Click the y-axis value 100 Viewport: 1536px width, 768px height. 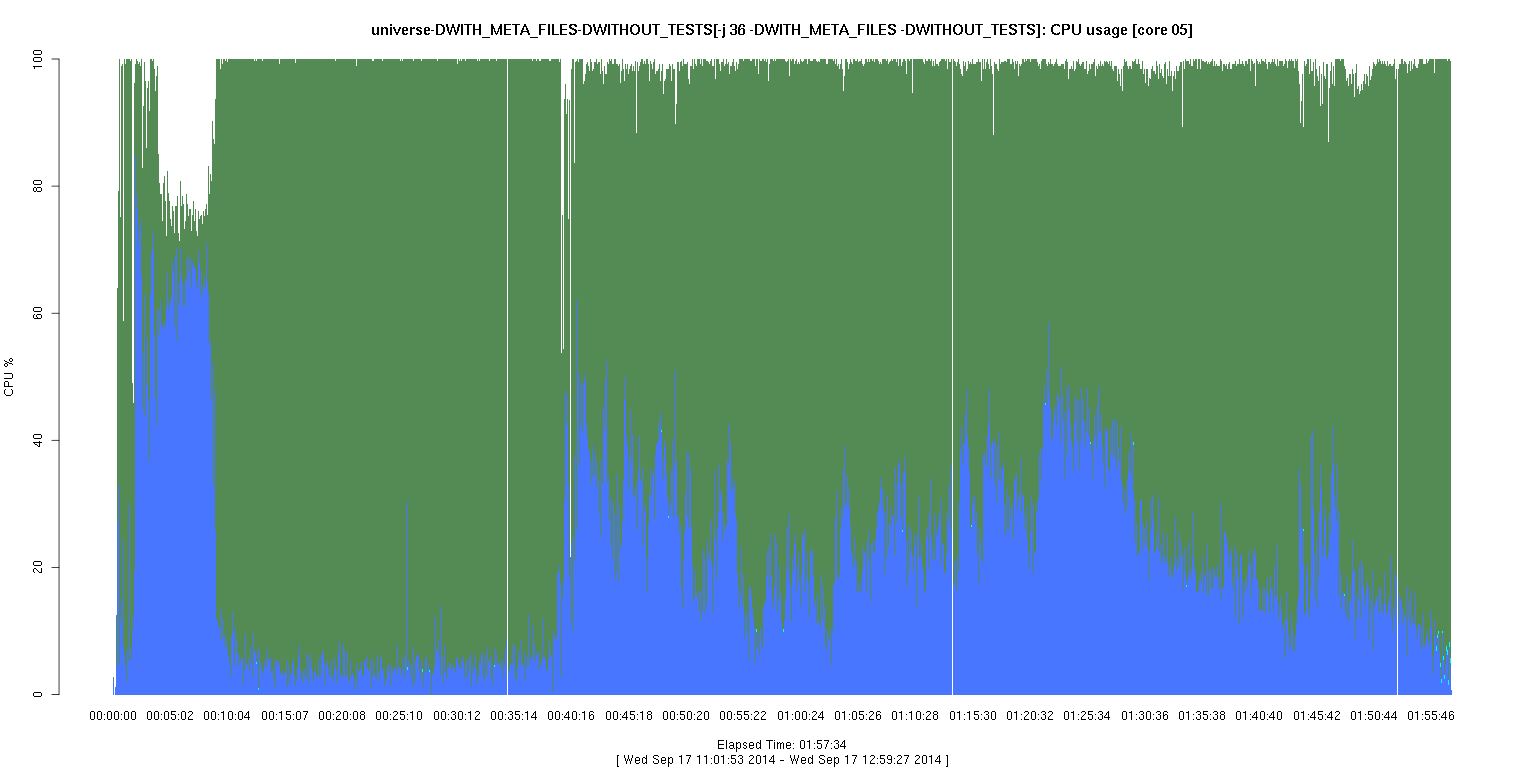pos(40,60)
